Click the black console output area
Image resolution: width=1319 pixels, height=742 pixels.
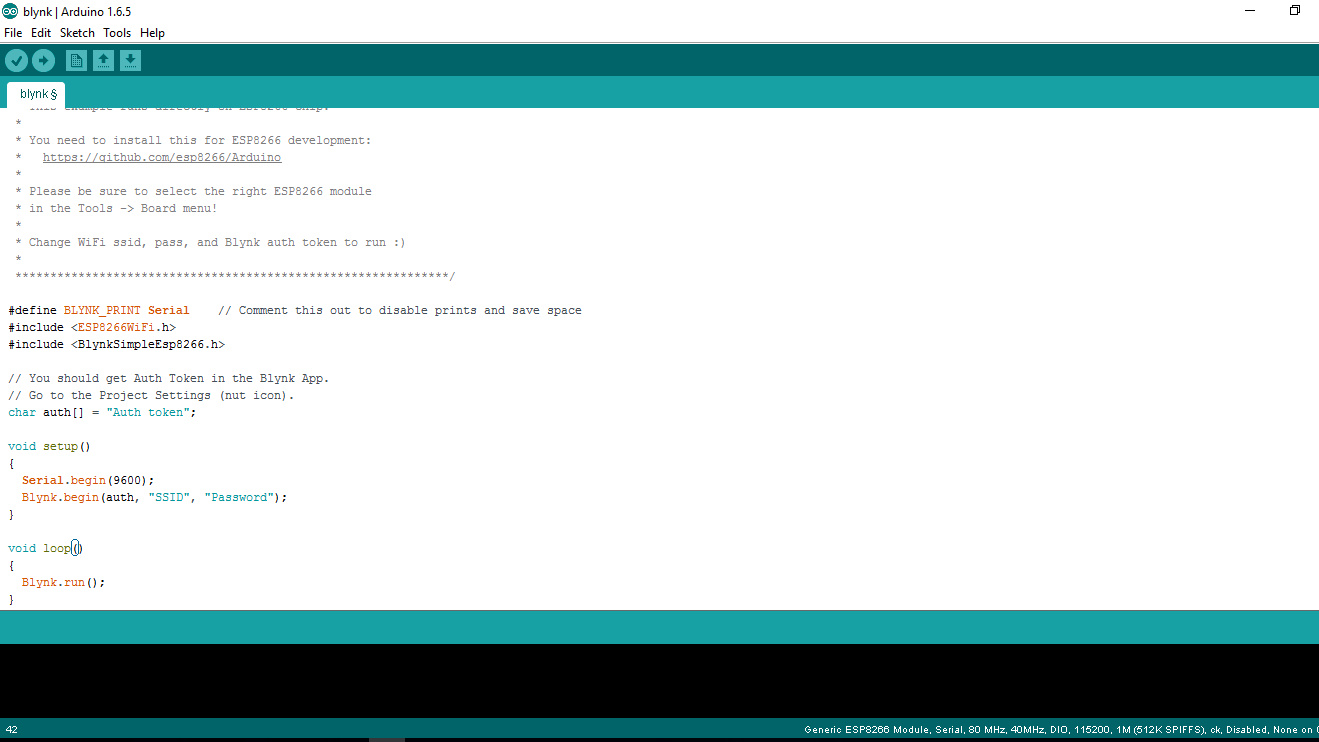(x=659, y=680)
